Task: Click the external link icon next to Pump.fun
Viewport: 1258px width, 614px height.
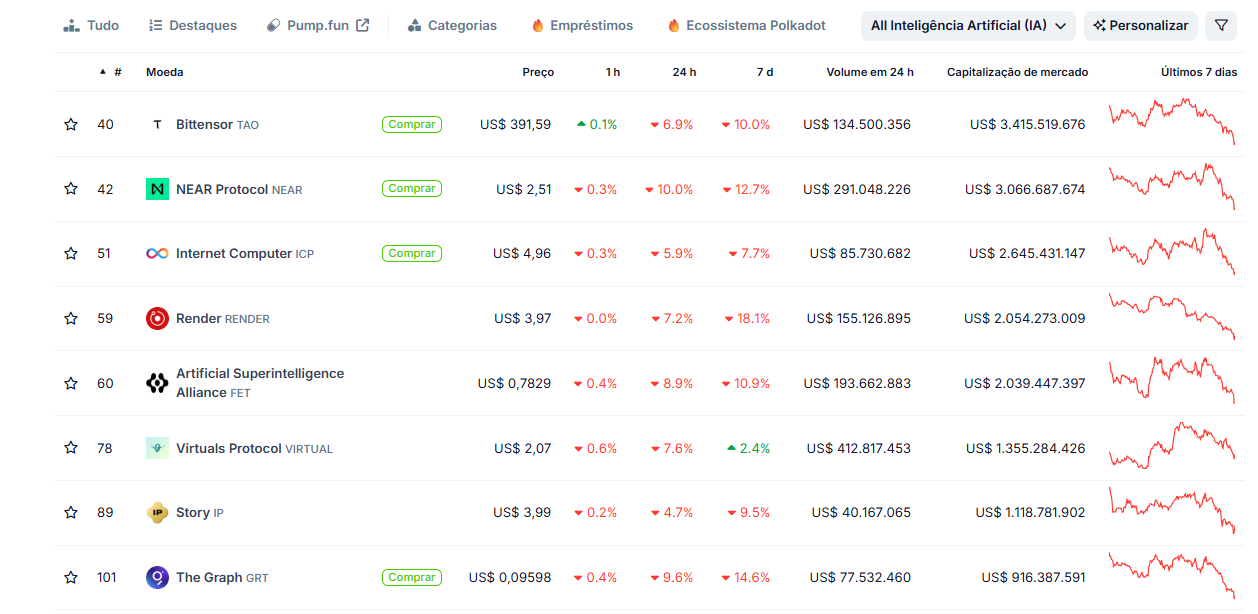Action: point(362,25)
